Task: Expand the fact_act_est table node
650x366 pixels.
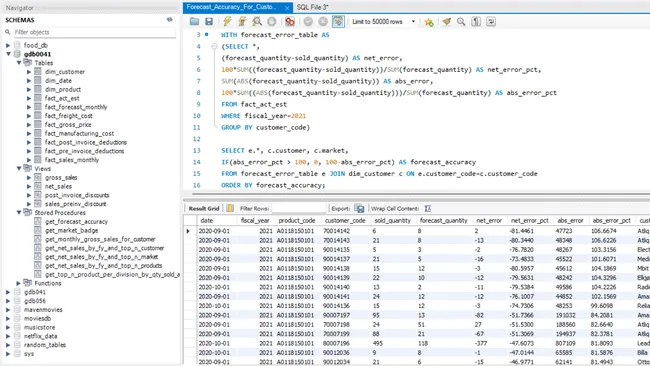Action: (x=29, y=98)
